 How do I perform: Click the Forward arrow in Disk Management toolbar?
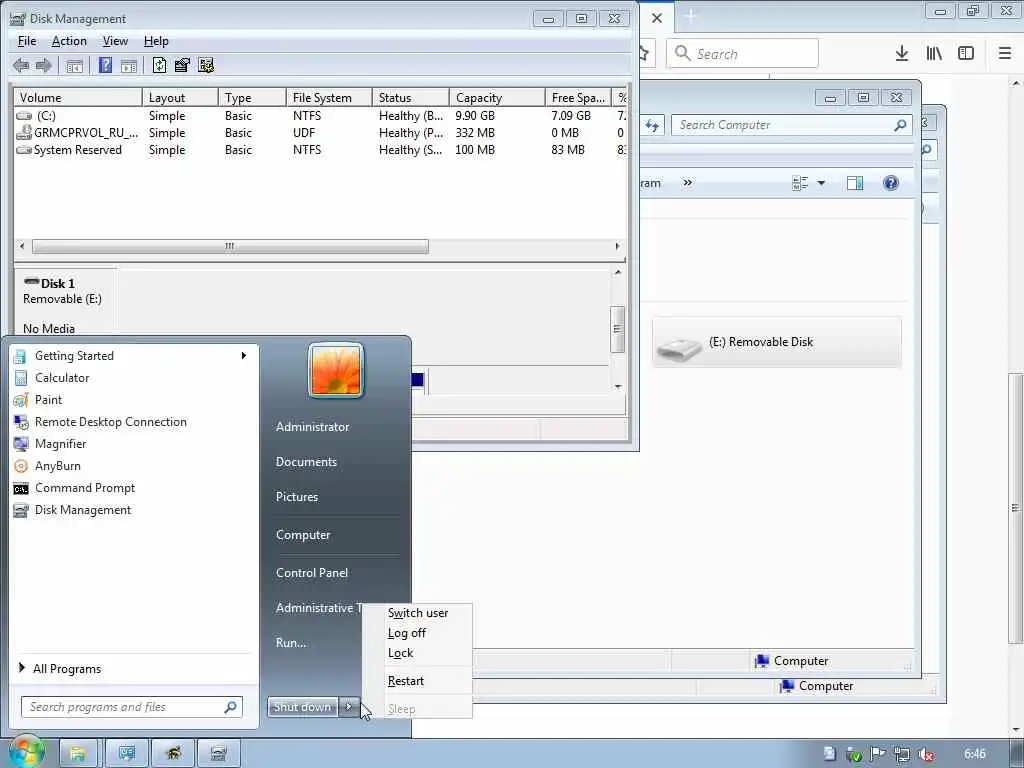click(44, 65)
